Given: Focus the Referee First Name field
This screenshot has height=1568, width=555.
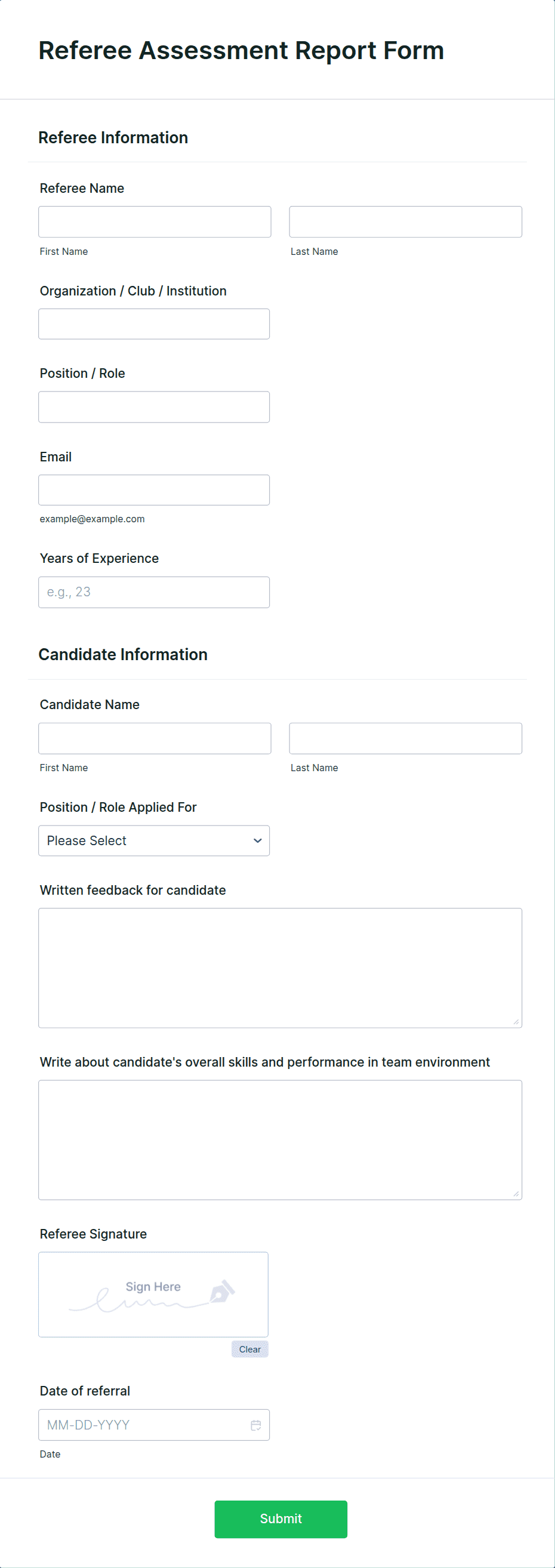Looking at the screenshot, I should pos(155,221).
